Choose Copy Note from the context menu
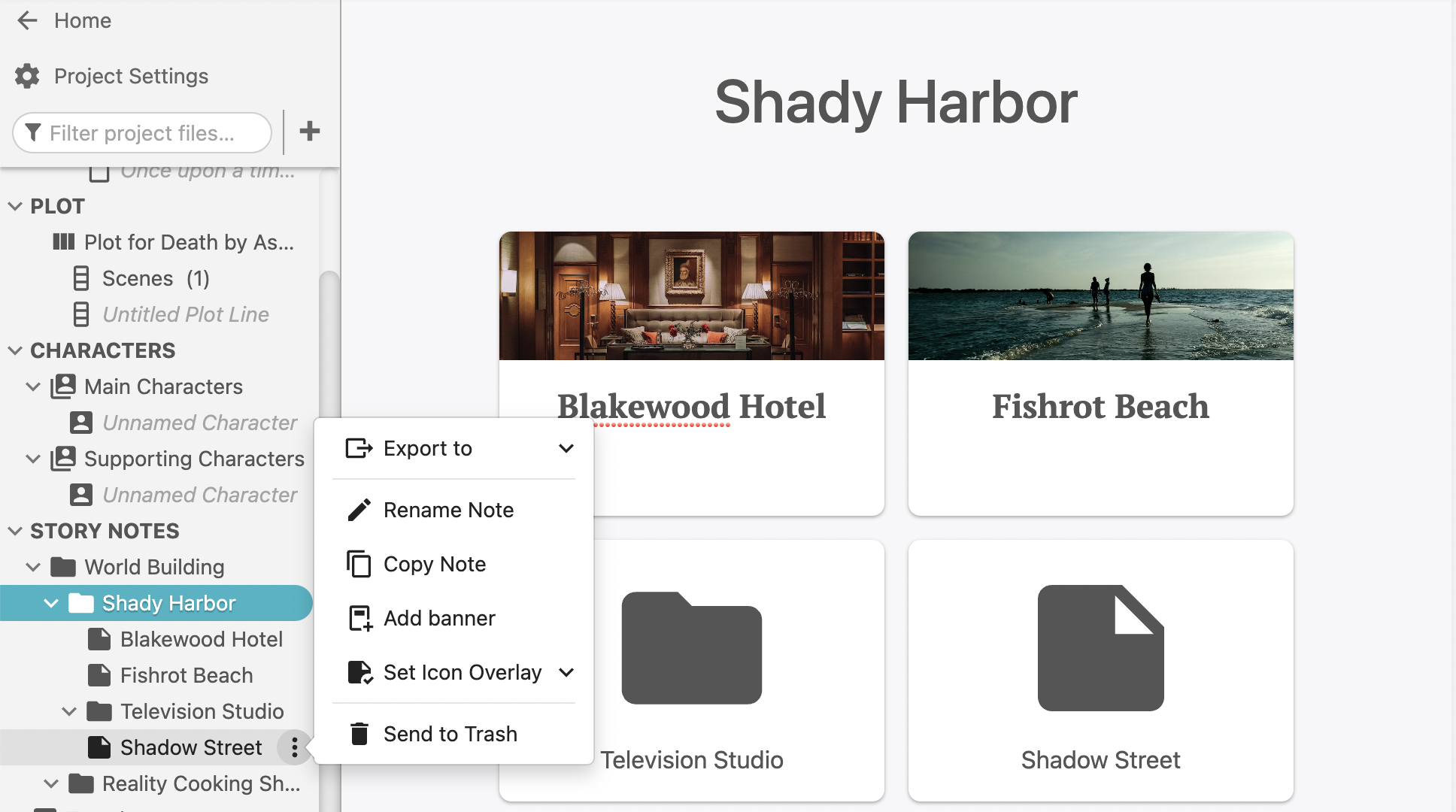This screenshot has height=812, width=1456. [x=453, y=564]
